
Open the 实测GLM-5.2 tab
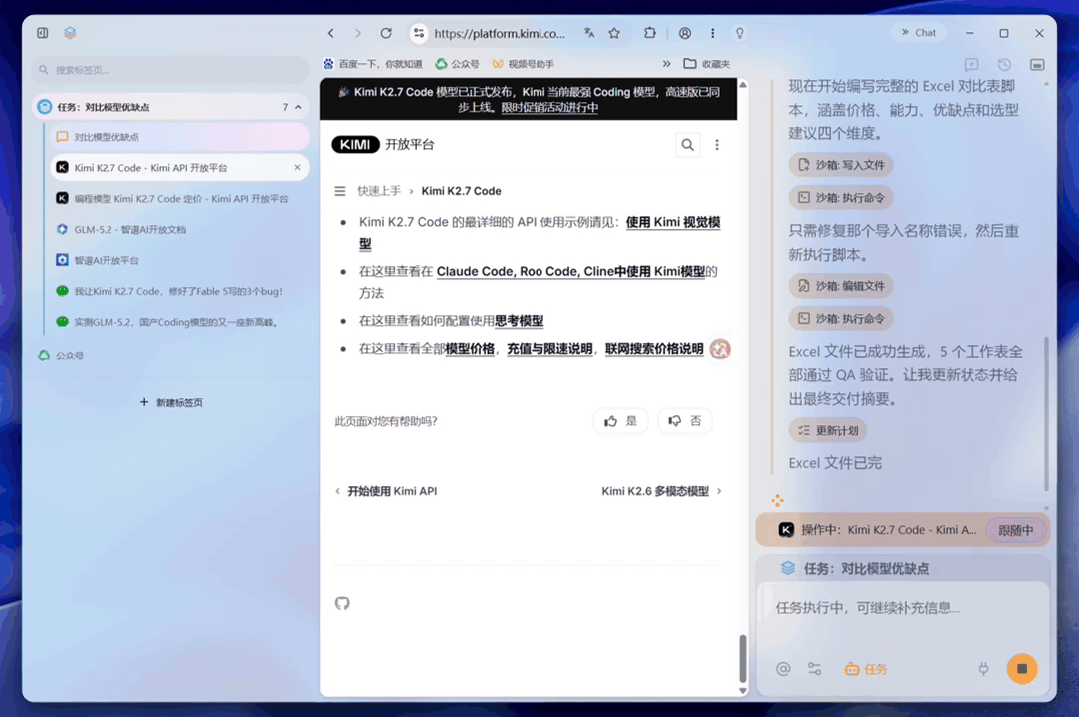point(180,322)
